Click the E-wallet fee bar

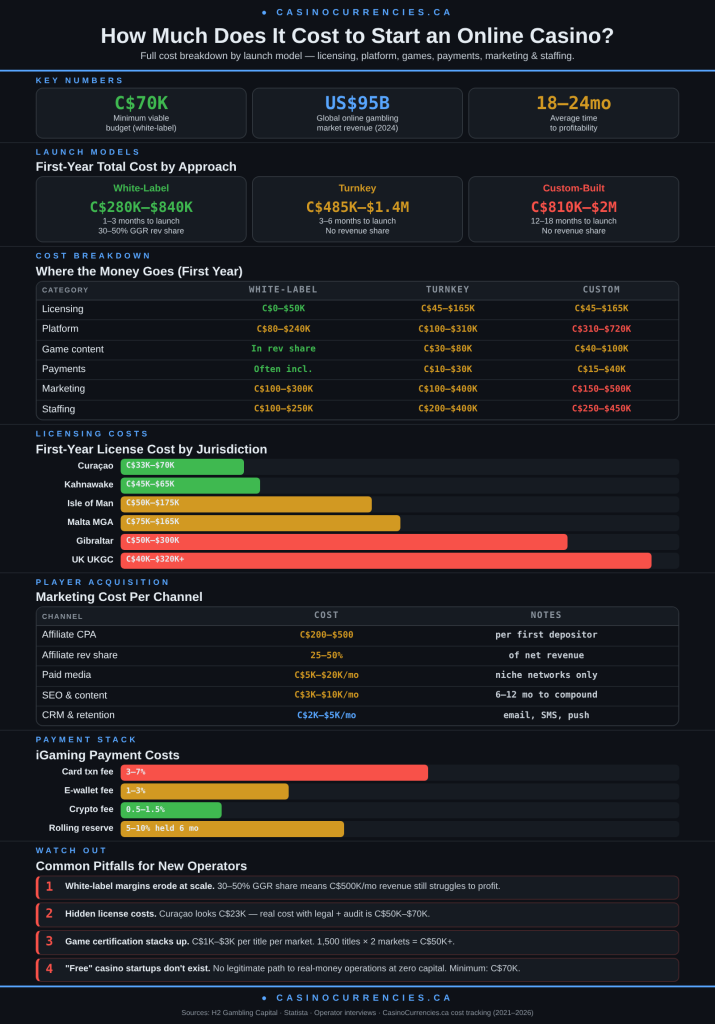coord(204,792)
